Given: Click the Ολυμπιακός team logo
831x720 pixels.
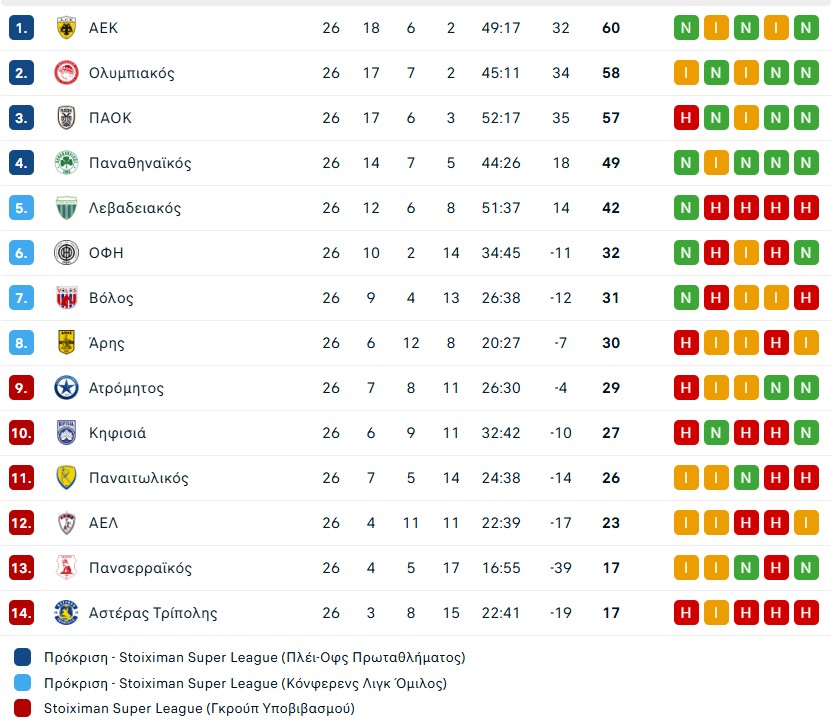Looking at the screenshot, I should click(67, 73).
